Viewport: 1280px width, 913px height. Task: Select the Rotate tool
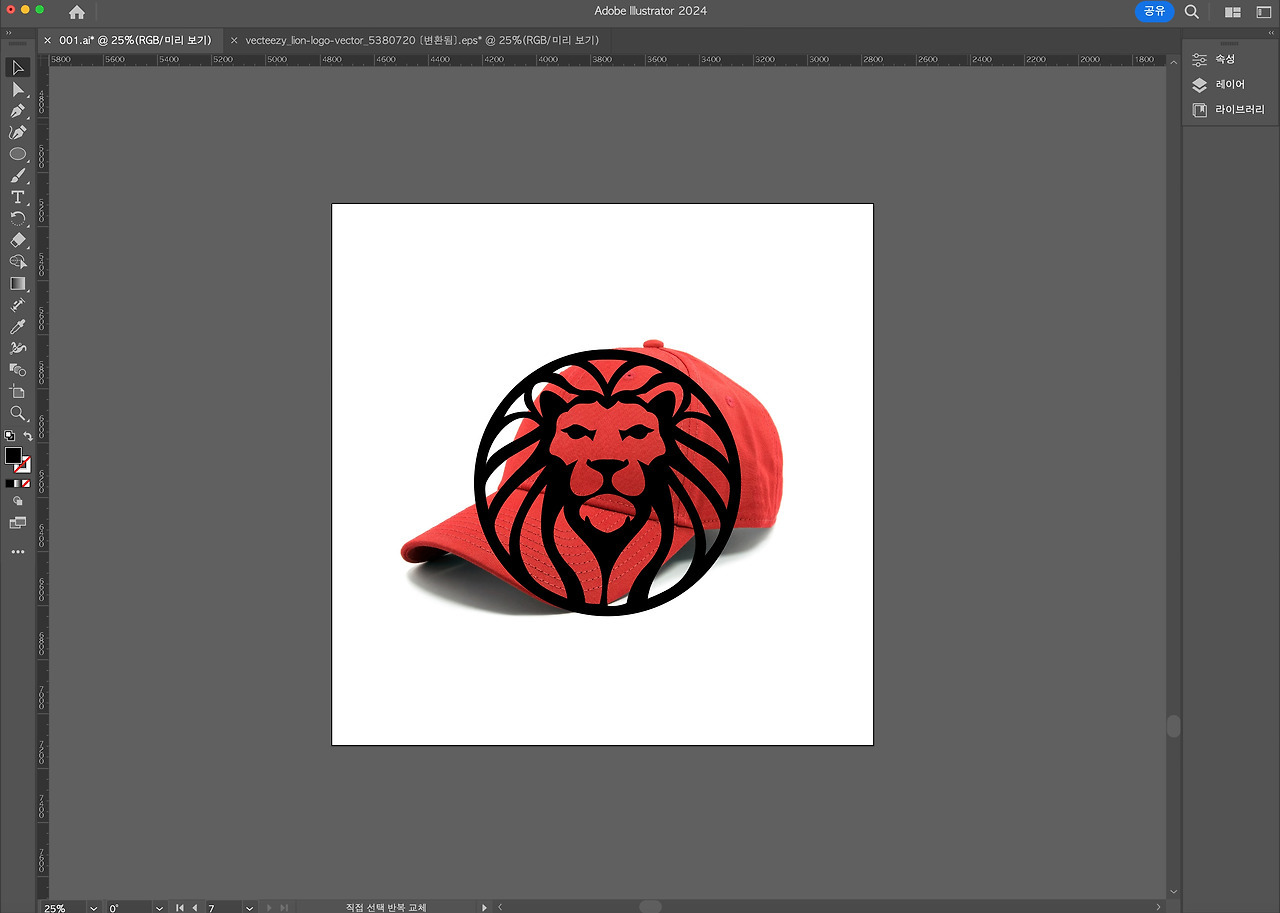point(17,219)
